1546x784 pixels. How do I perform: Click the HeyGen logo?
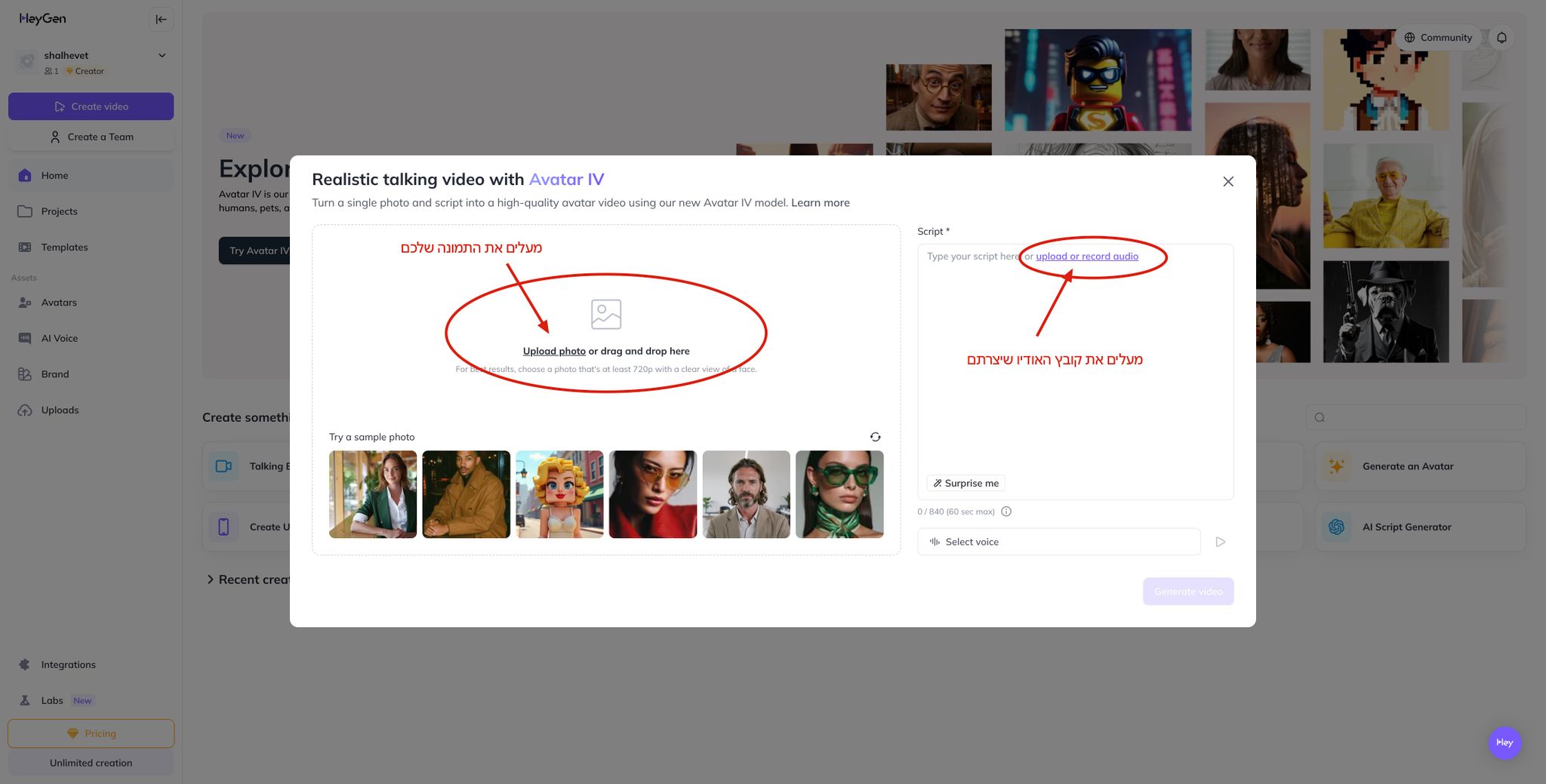click(42, 19)
